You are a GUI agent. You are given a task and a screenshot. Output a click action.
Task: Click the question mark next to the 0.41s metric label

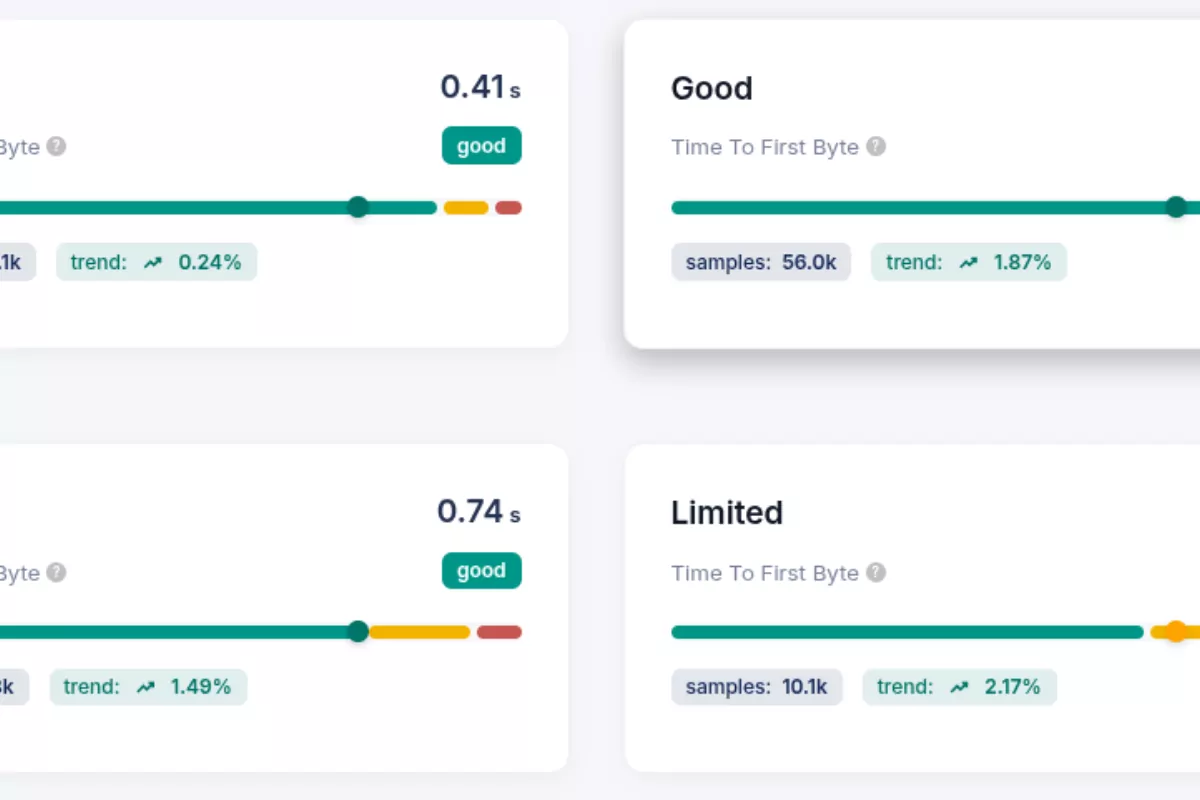click(56, 146)
